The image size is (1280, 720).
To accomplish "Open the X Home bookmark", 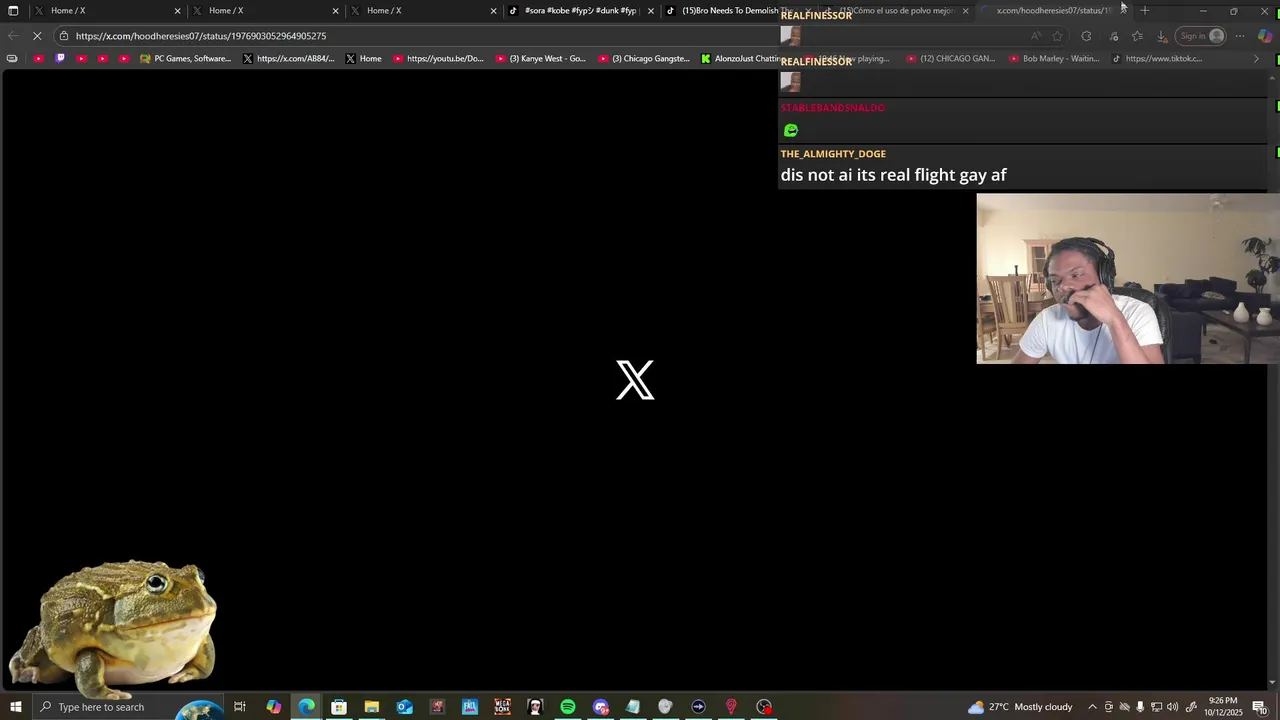I will (x=363, y=58).
